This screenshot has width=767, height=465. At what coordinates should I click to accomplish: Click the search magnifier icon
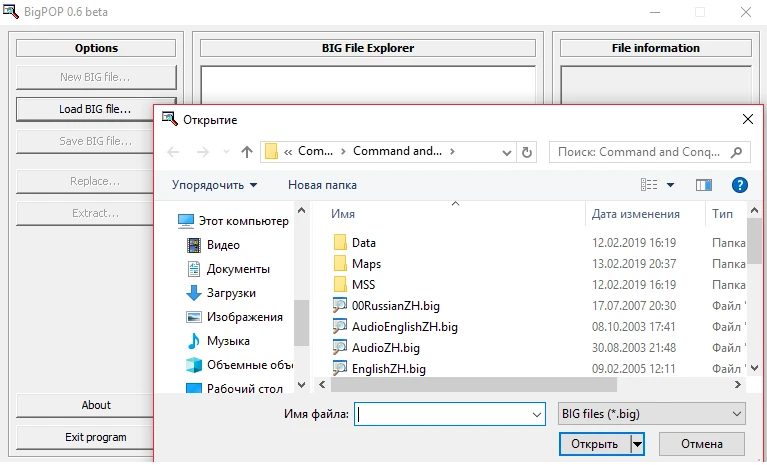[x=736, y=152]
